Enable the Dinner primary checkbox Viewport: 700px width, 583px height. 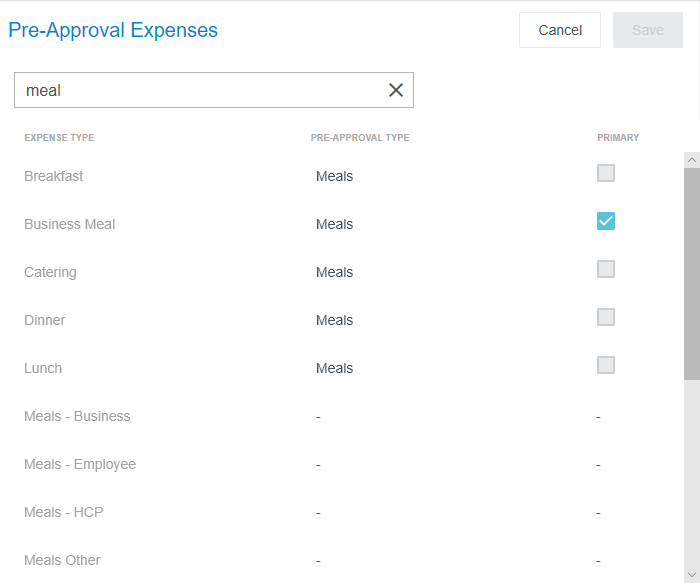click(x=605, y=317)
